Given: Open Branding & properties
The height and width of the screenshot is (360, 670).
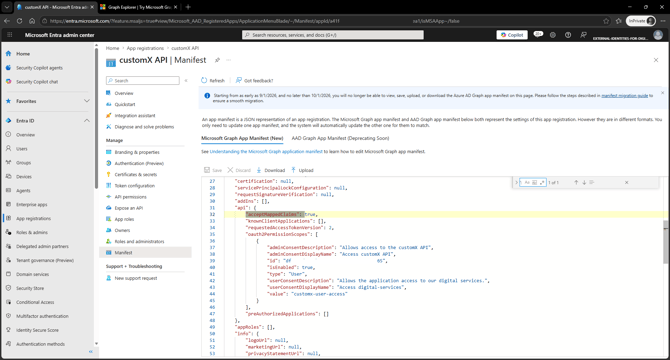Looking at the screenshot, I should [x=137, y=152].
